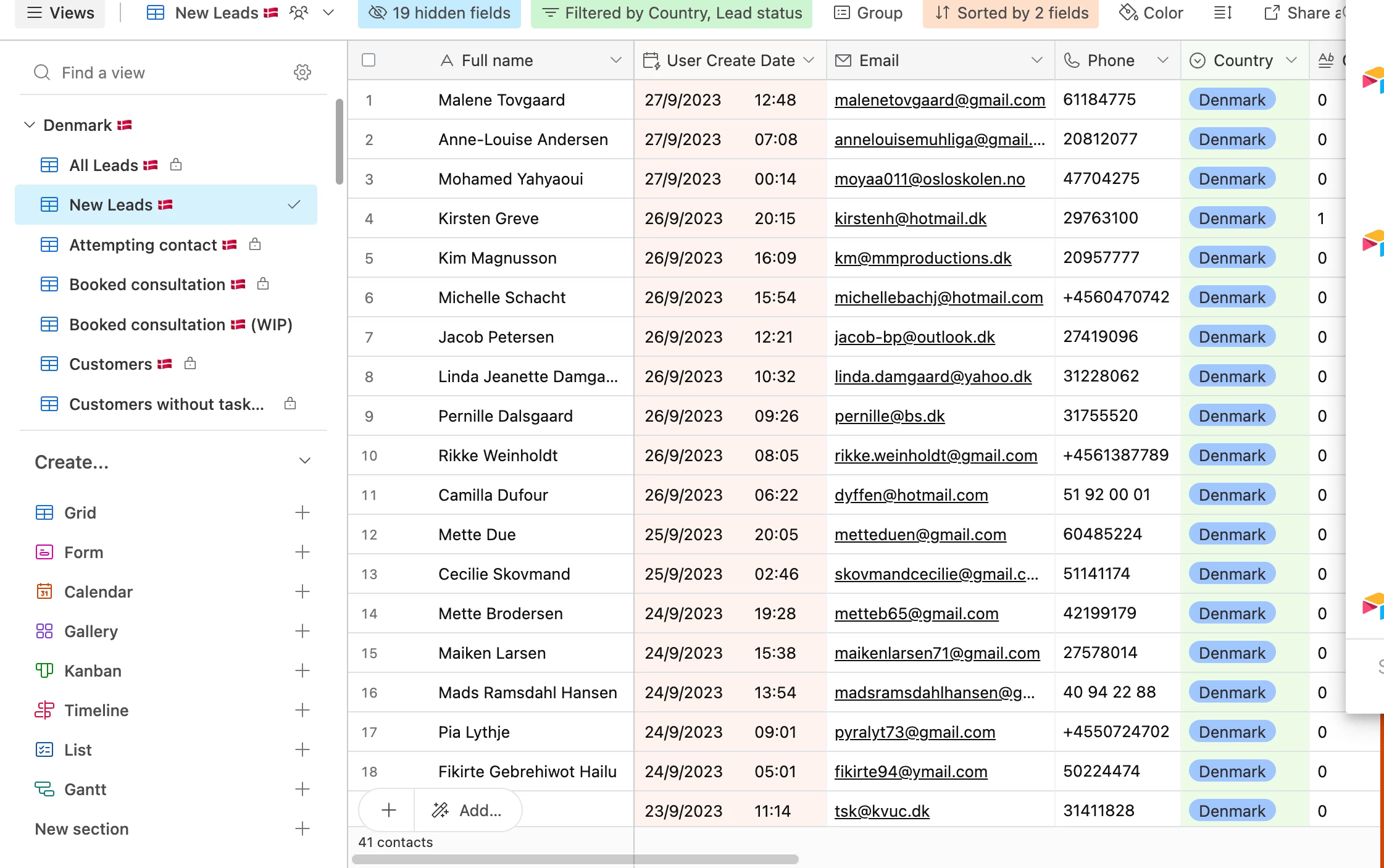Click the Sorted by 2 fields button
The height and width of the screenshot is (868, 1384).
[x=1011, y=13]
